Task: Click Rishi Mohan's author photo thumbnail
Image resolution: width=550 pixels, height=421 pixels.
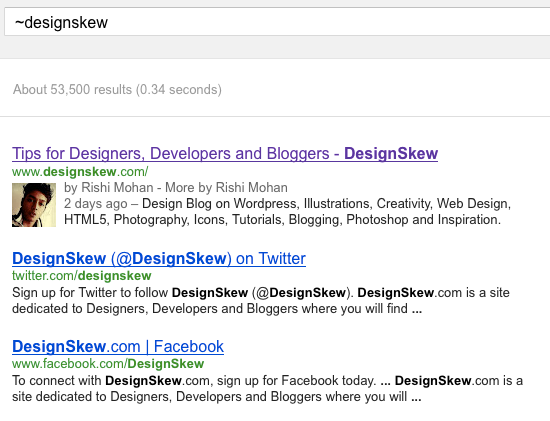Action: [34, 205]
